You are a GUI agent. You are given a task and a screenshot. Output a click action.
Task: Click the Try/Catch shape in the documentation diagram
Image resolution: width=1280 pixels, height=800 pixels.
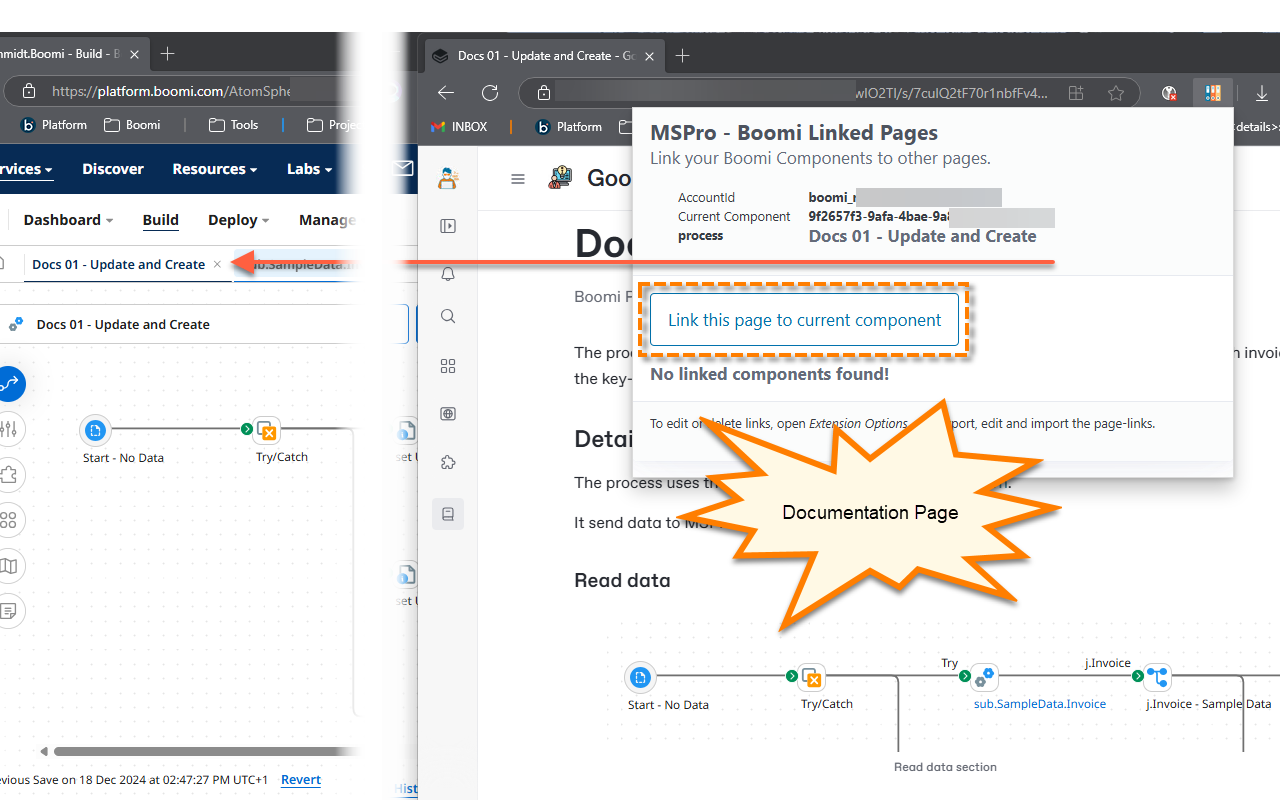[812, 677]
